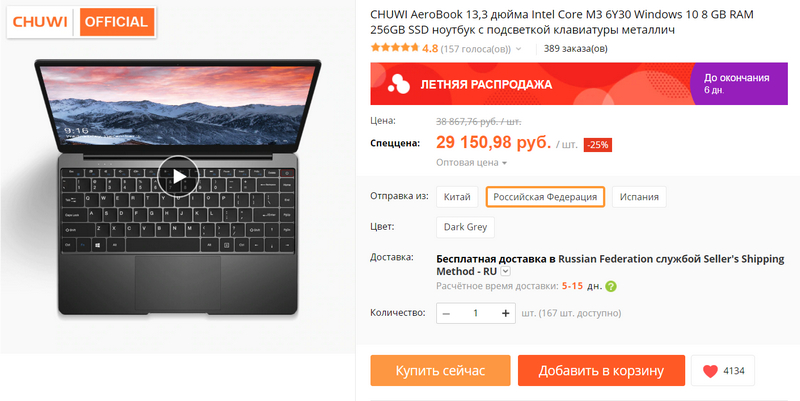The height and width of the screenshot is (401, 800).
Task: Expand the rating votes chevron
Action: pos(519,49)
